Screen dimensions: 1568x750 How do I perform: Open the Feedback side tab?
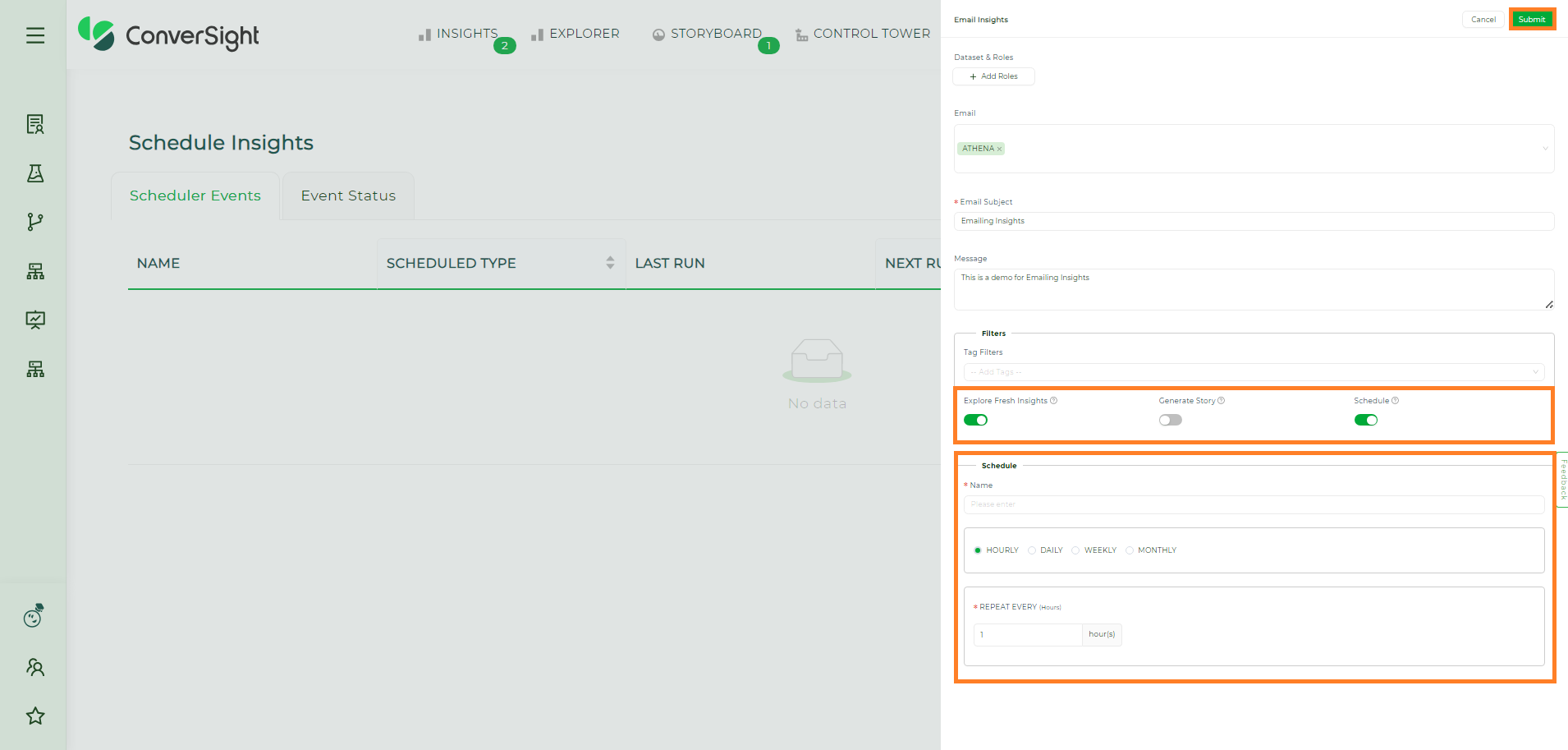1562,479
